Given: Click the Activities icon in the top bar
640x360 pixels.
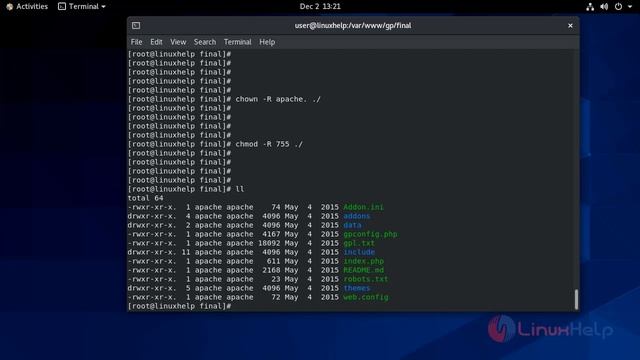Looking at the screenshot, I should [x=10, y=7].
